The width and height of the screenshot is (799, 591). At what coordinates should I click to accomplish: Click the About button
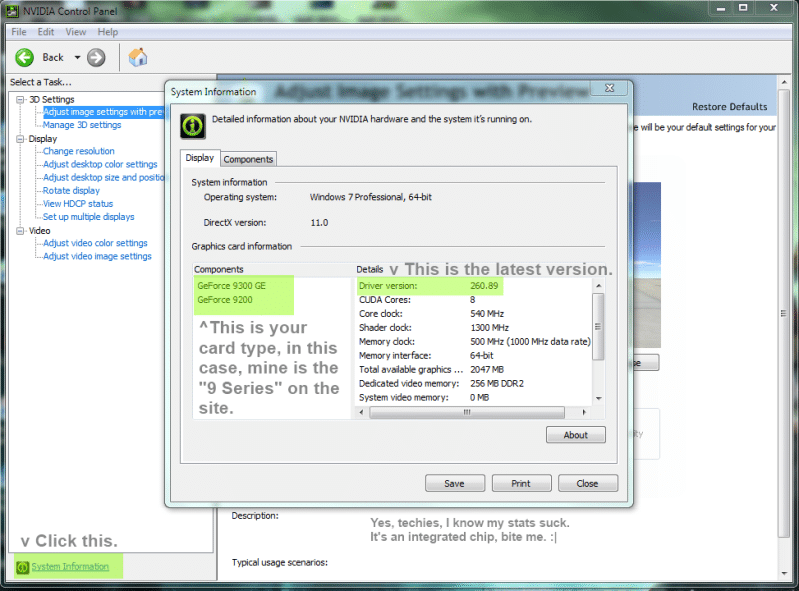tap(576, 435)
